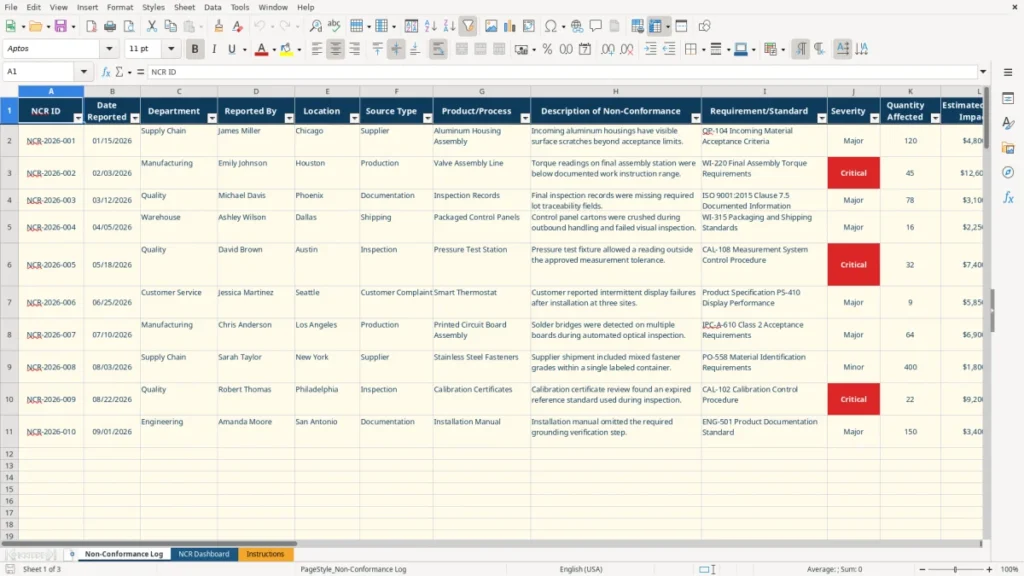Click the Merge and Center Cells icon
This screenshot has width=1024, height=576.
(x=462, y=49)
